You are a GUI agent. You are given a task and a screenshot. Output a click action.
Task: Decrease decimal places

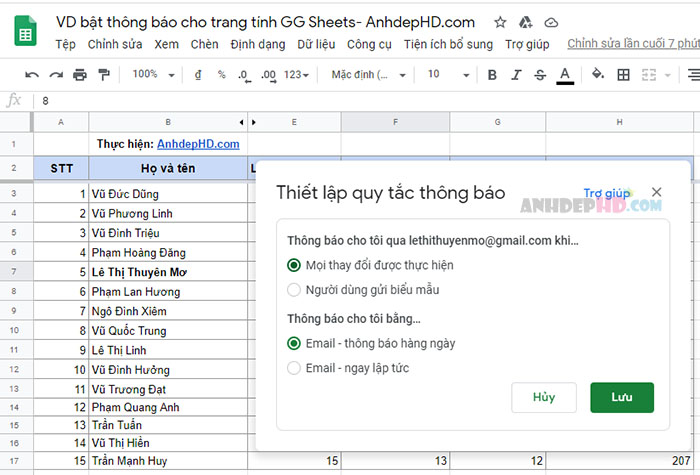(x=244, y=75)
